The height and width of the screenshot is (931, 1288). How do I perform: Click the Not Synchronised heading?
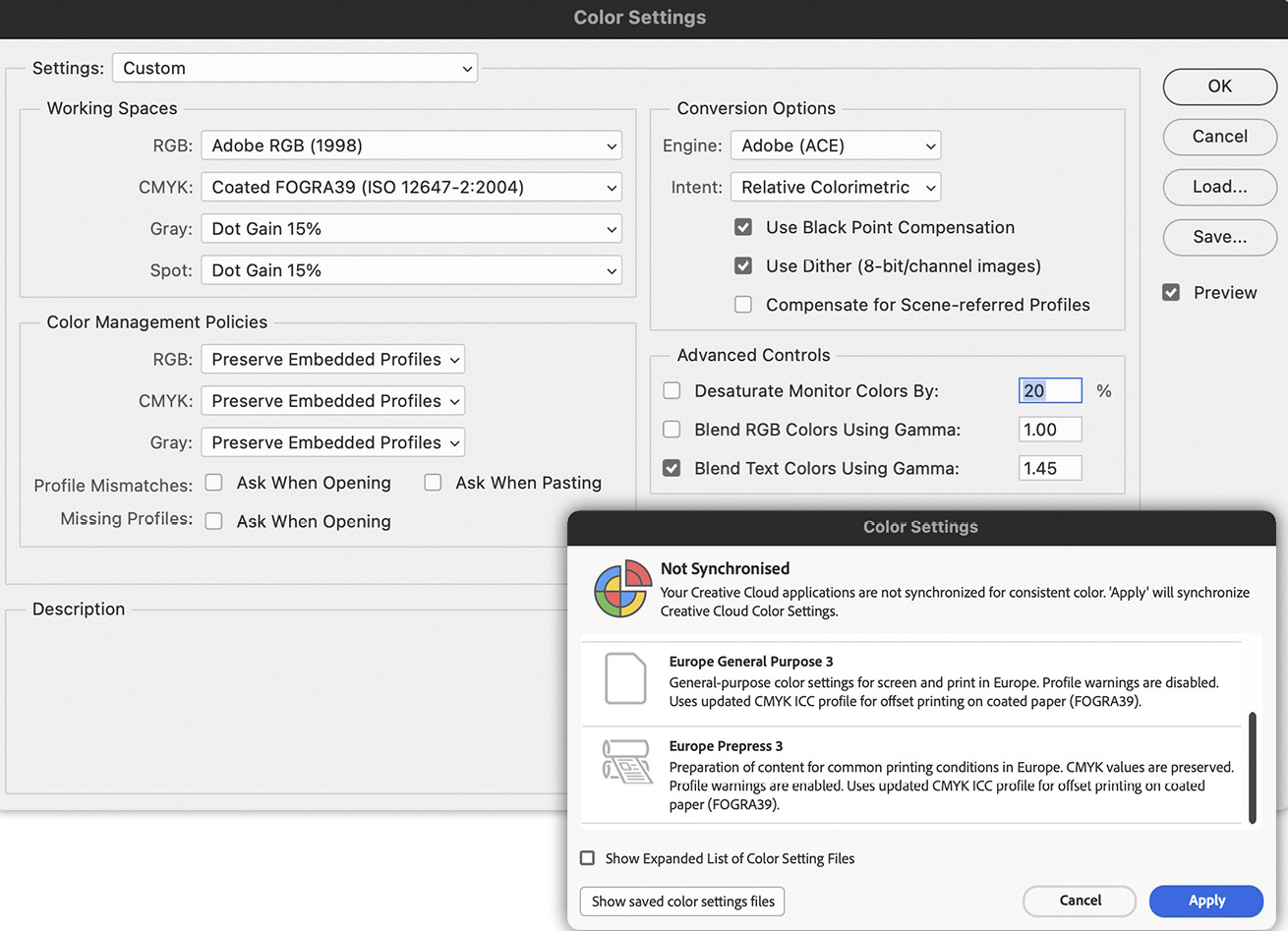(726, 568)
